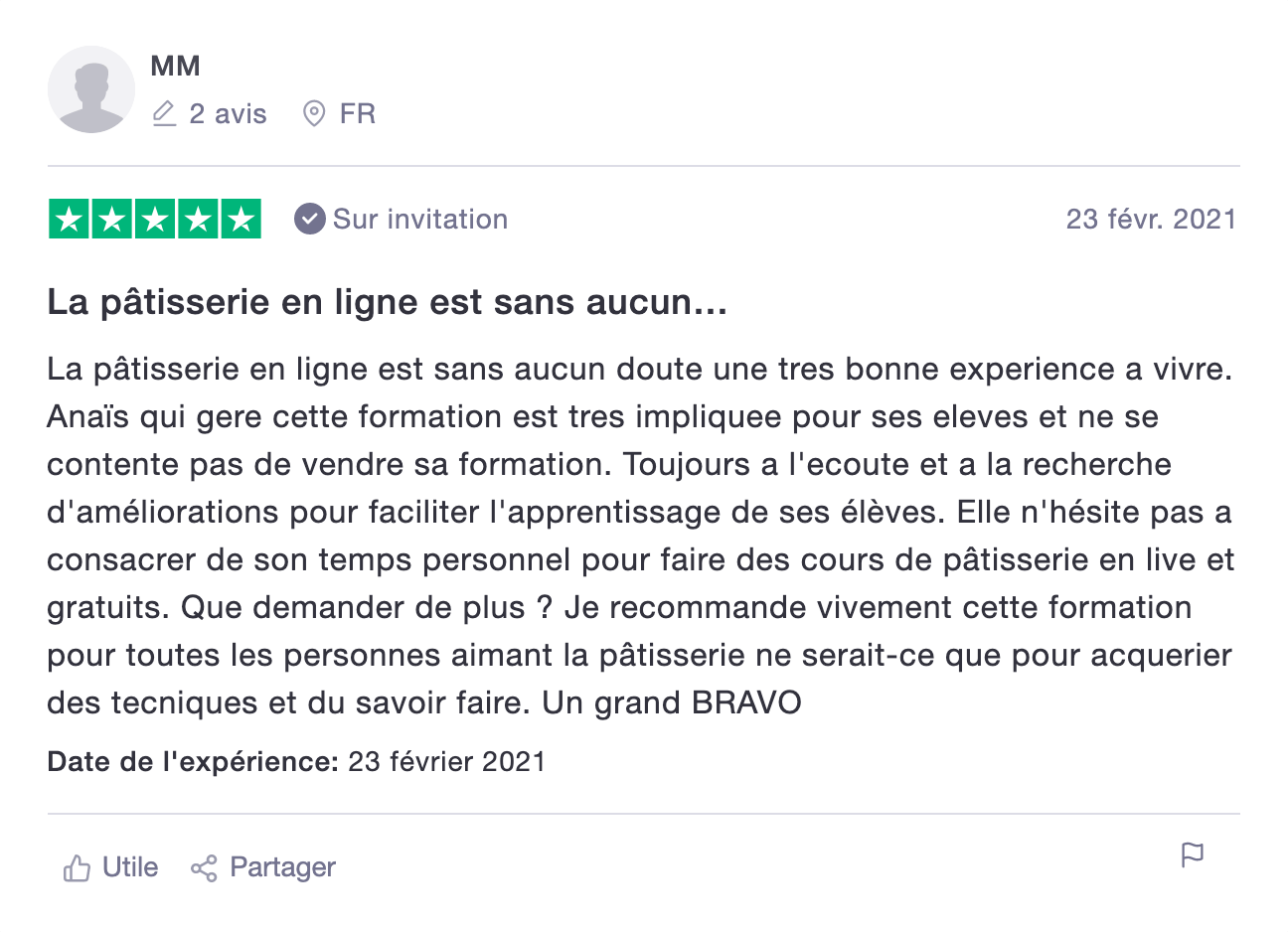Click the verified checkmark badge icon

point(310,219)
